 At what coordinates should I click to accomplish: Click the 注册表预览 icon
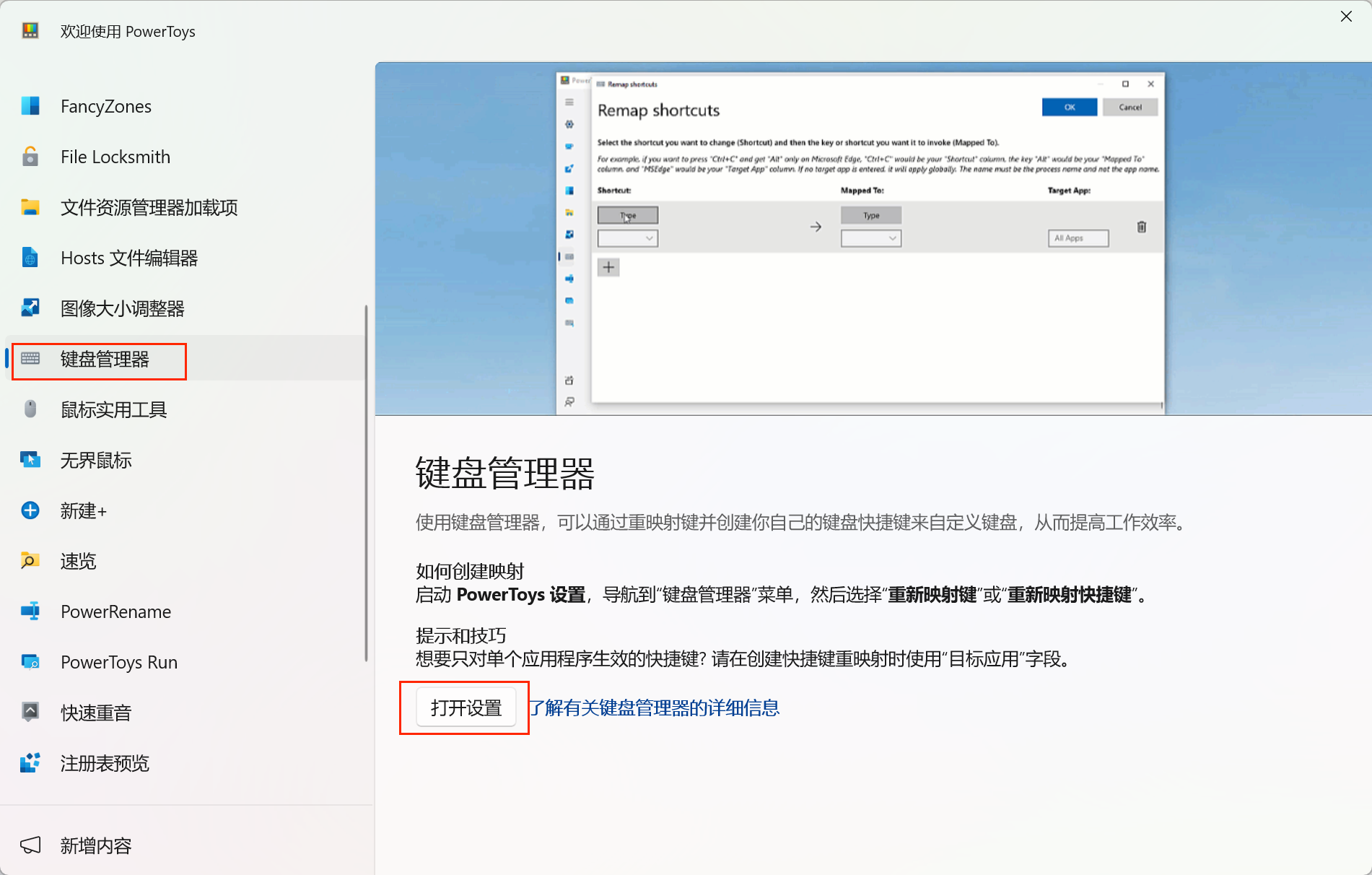[30, 763]
